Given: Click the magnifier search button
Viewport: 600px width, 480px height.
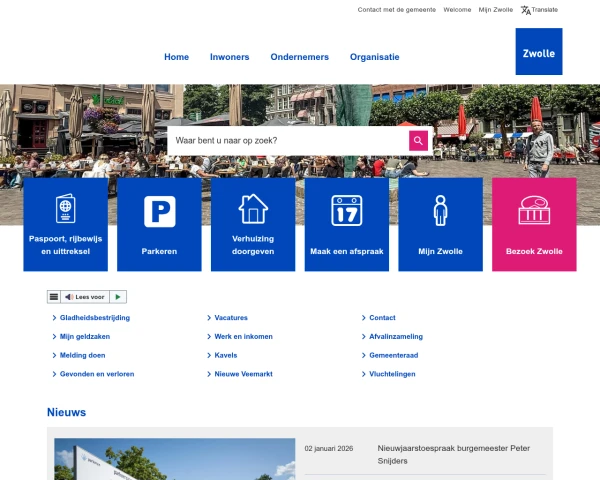Looking at the screenshot, I should click(418, 141).
